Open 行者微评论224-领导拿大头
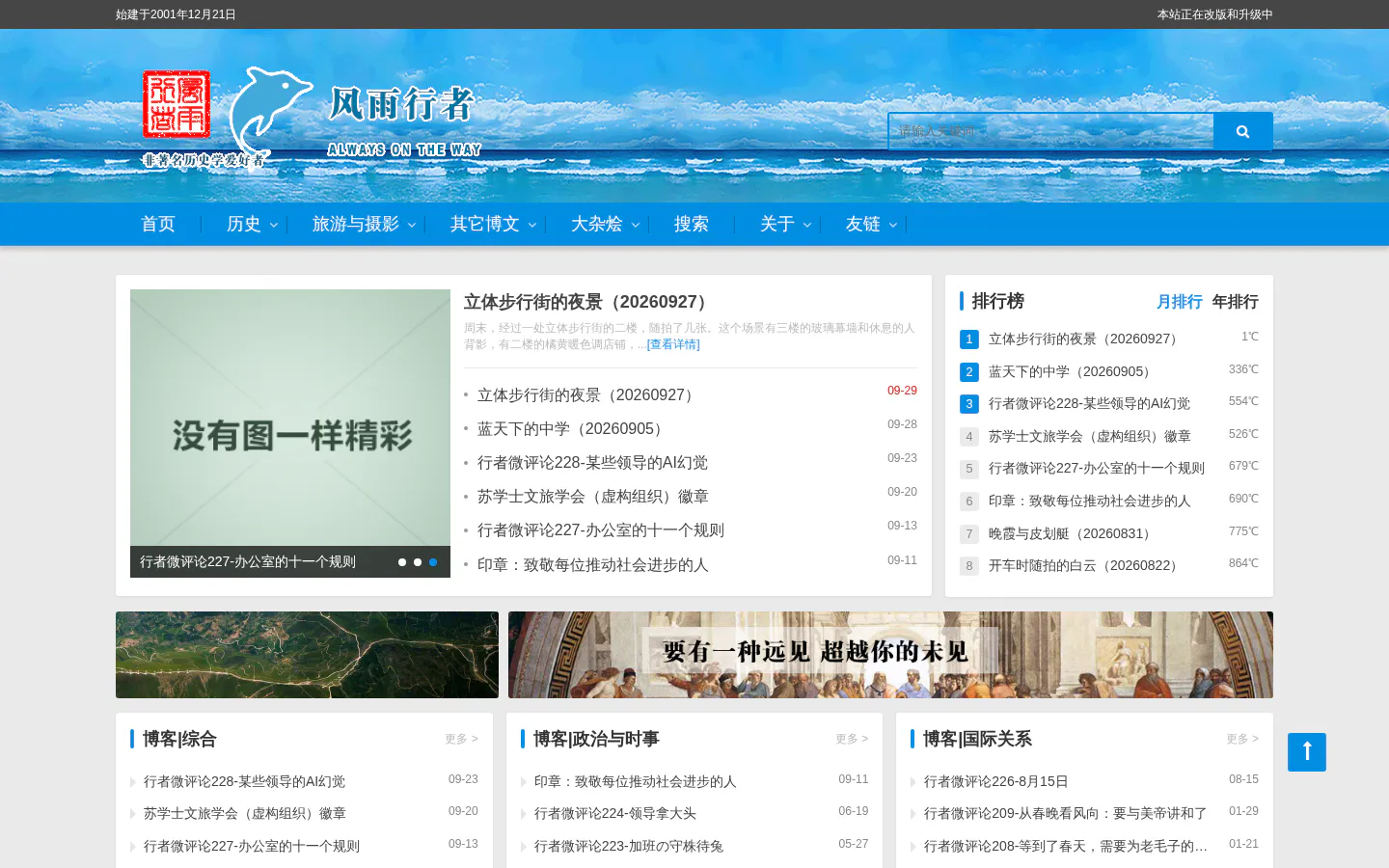Screen dimensions: 1389x868 tap(615, 814)
